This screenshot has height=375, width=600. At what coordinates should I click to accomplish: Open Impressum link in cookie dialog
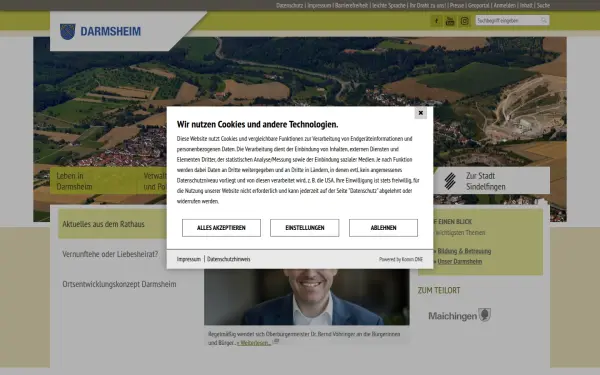[x=189, y=259]
